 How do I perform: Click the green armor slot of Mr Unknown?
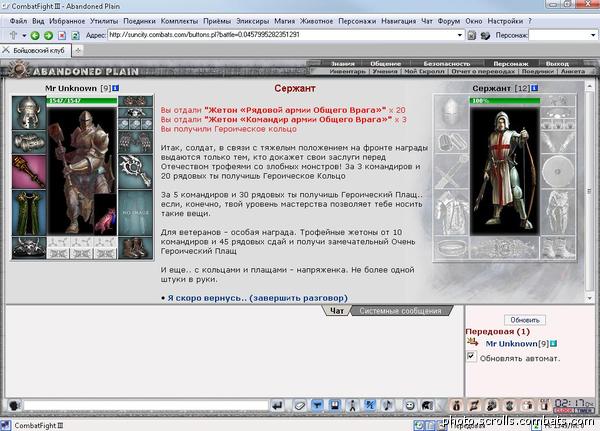(29, 213)
